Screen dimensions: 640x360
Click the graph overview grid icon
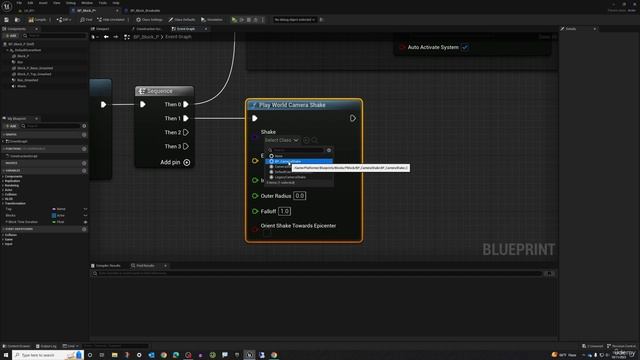[127, 37]
